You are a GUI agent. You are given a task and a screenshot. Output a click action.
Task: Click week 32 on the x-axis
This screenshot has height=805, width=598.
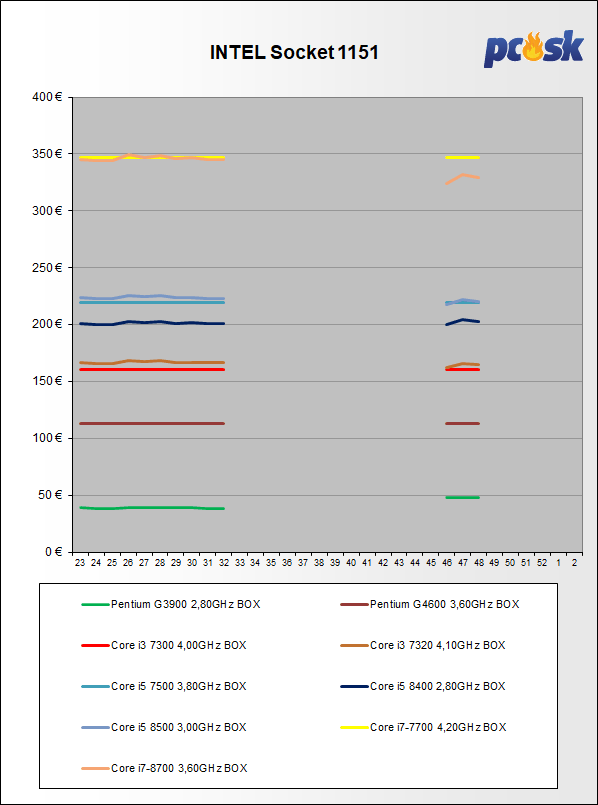pyautogui.click(x=223, y=563)
